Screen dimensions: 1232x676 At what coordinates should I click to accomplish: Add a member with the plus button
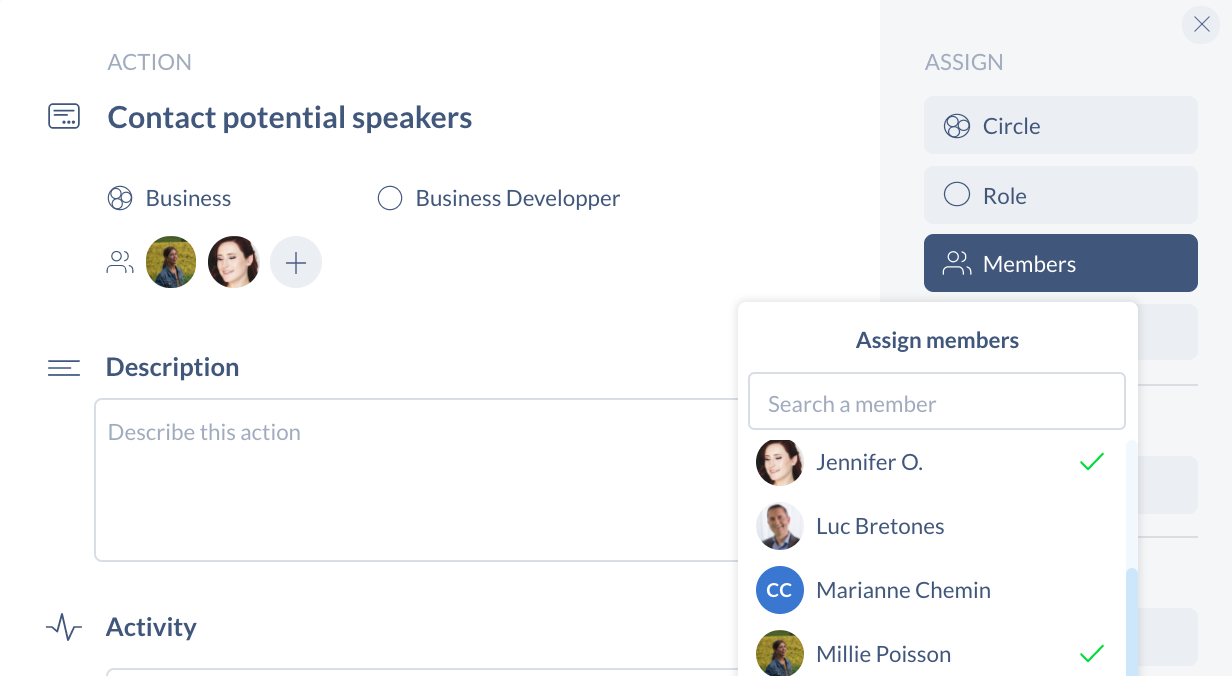tap(296, 262)
